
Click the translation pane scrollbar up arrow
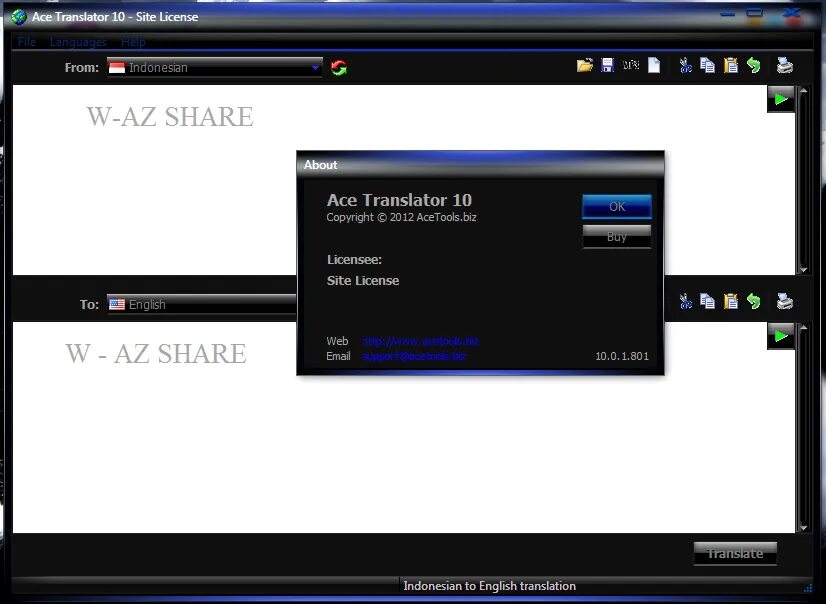point(803,328)
